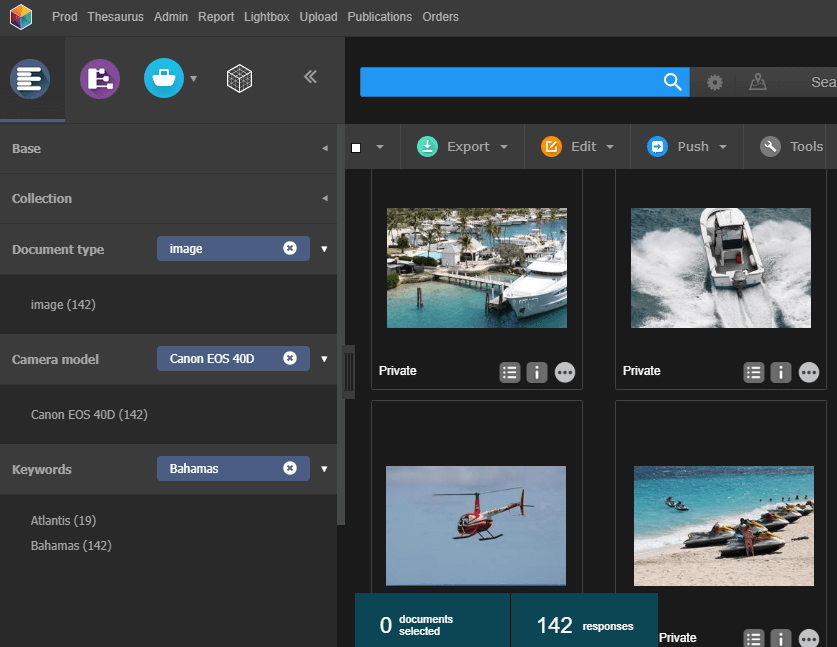
Task: Expand the basket icon dropdown arrow
Action: point(194,78)
